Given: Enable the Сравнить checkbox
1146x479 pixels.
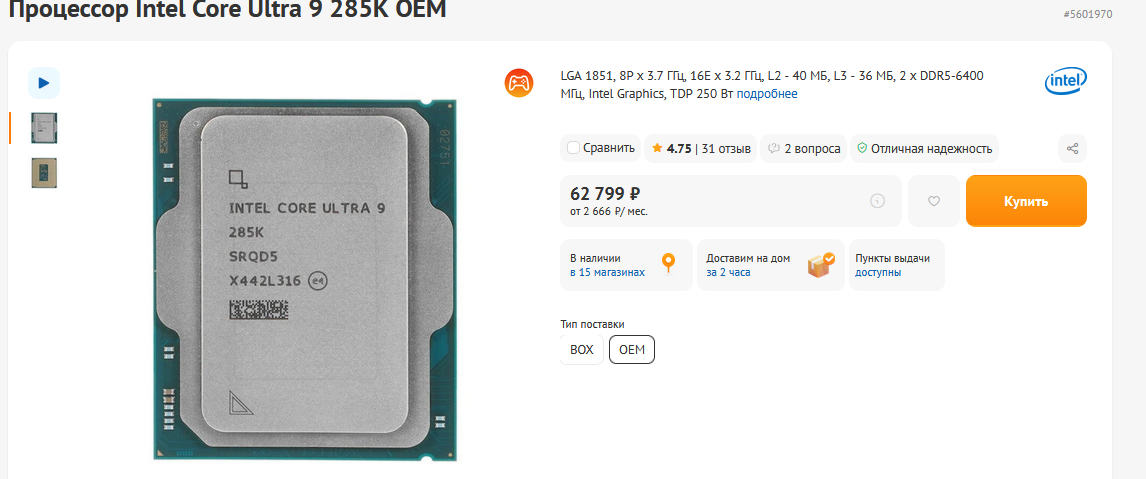Looking at the screenshot, I should [x=574, y=148].
